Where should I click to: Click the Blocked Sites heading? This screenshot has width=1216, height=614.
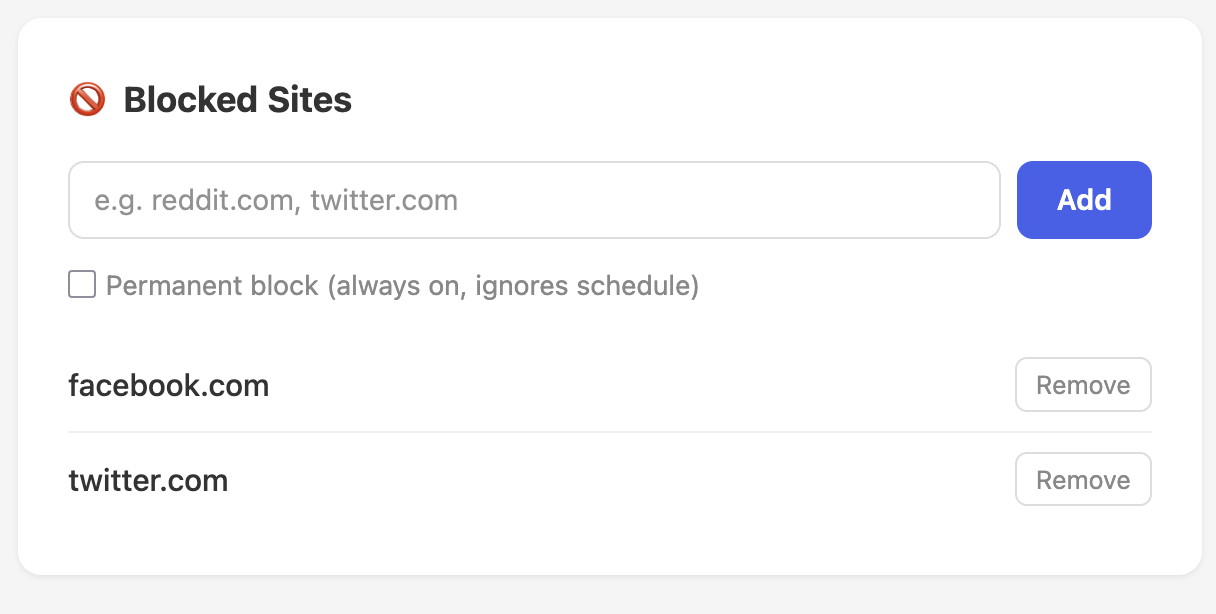pos(237,99)
